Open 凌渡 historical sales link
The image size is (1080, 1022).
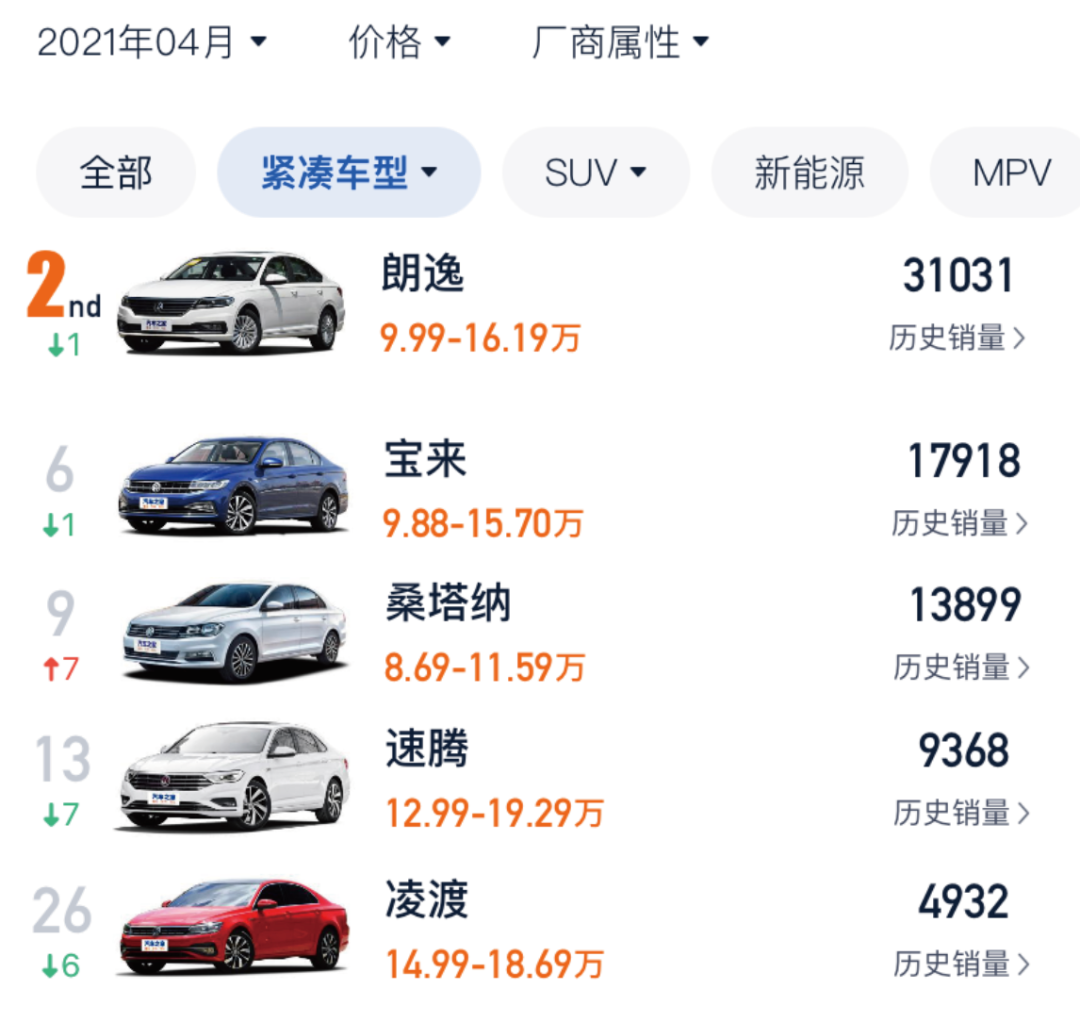960,964
